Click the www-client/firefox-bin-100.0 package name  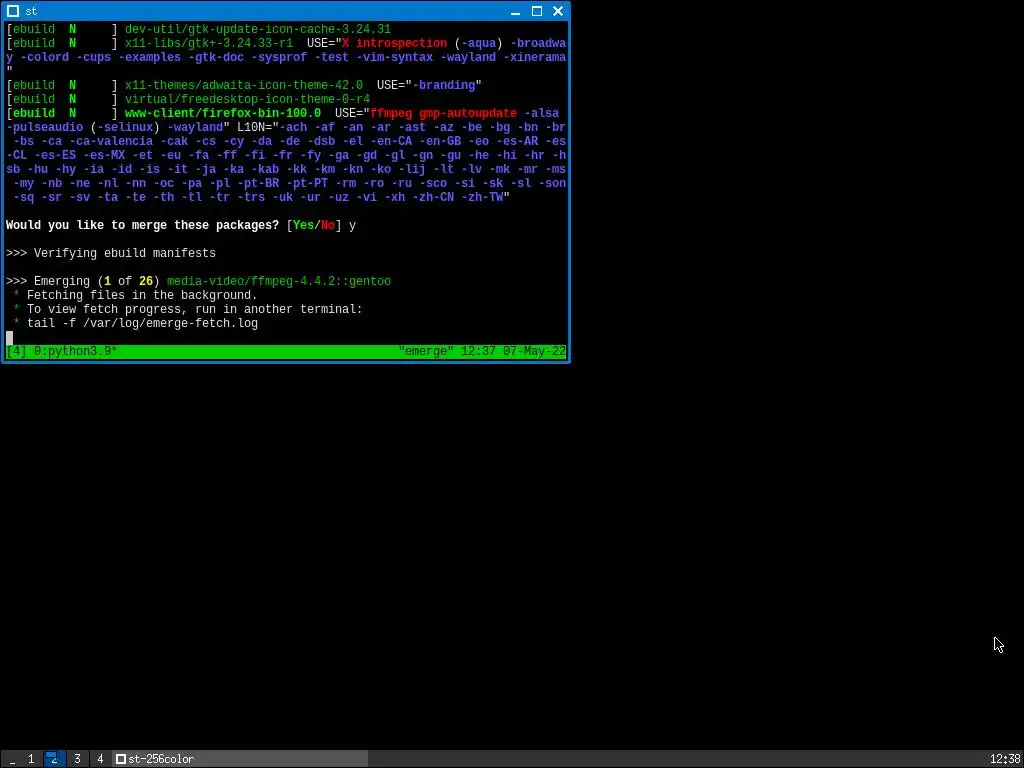(x=223, y=113)
